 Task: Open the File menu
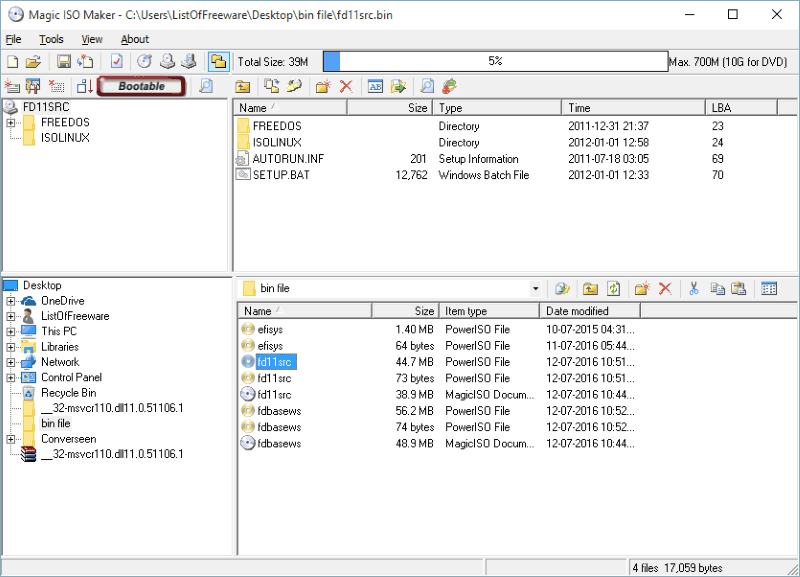pyautogui.click(x=13, y=39)
